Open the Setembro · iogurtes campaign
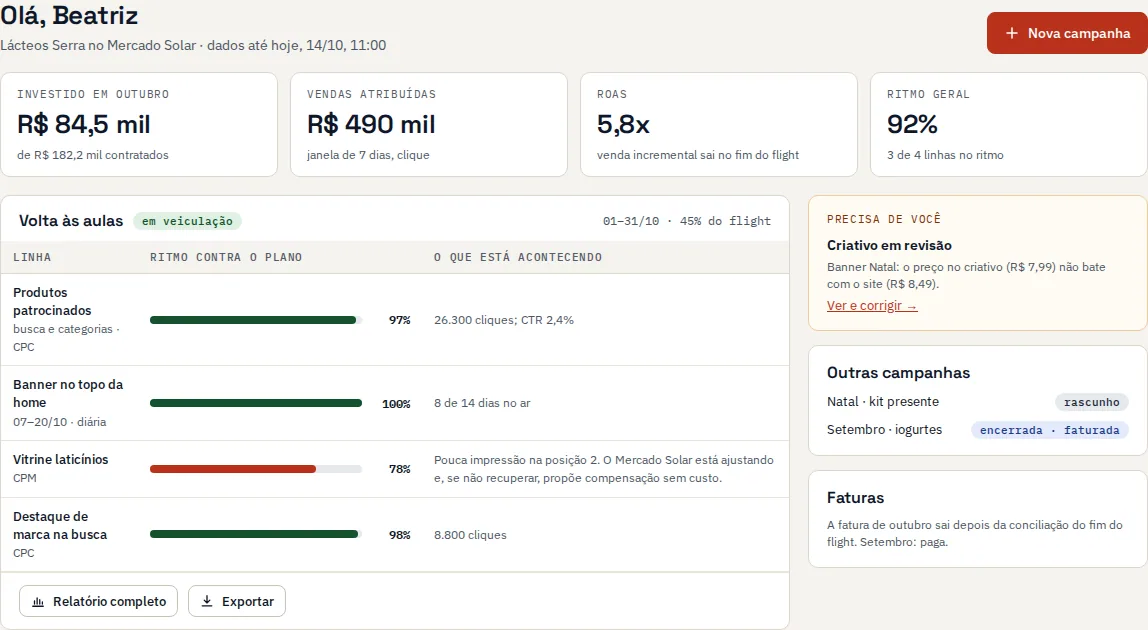This screenshot has height=630, width=1148. [884, 429]
